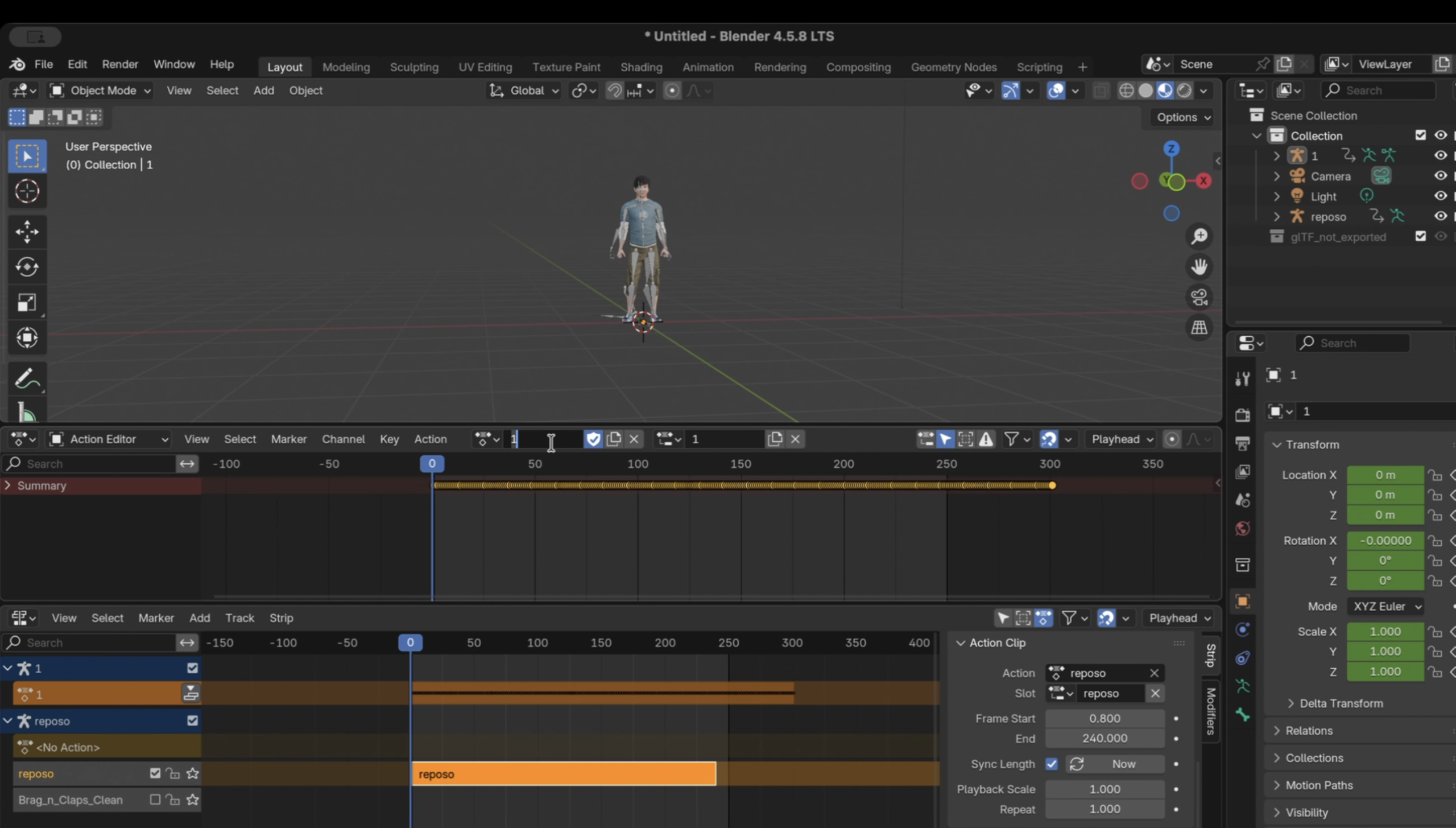This screenshot has height=828, width=1456.
Task: Activate the 3D Cursor tool
Action: point(27,191)
